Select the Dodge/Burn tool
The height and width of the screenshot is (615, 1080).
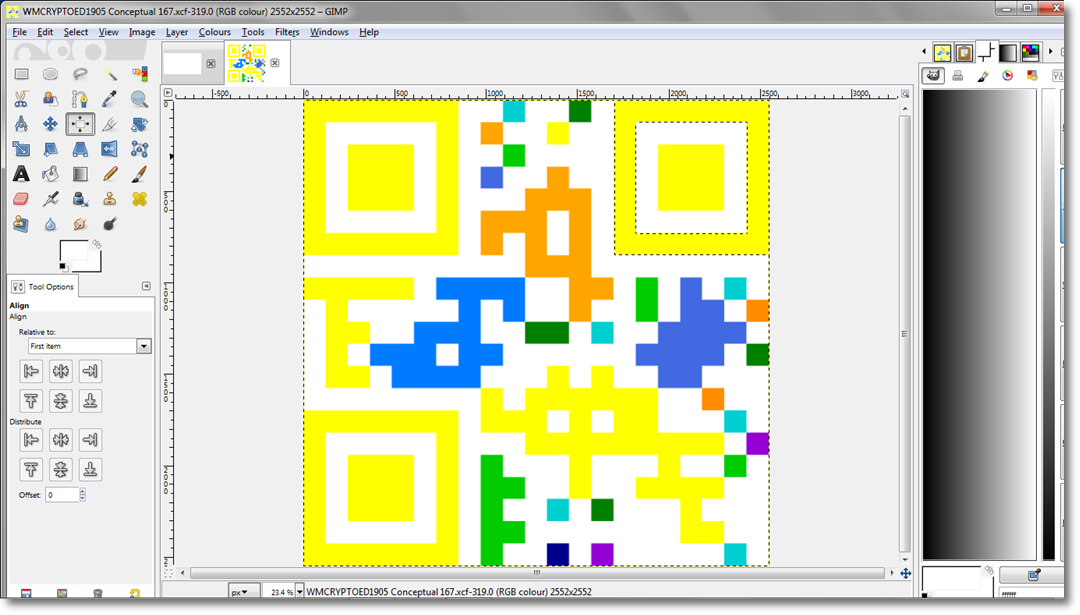(110, 225)
